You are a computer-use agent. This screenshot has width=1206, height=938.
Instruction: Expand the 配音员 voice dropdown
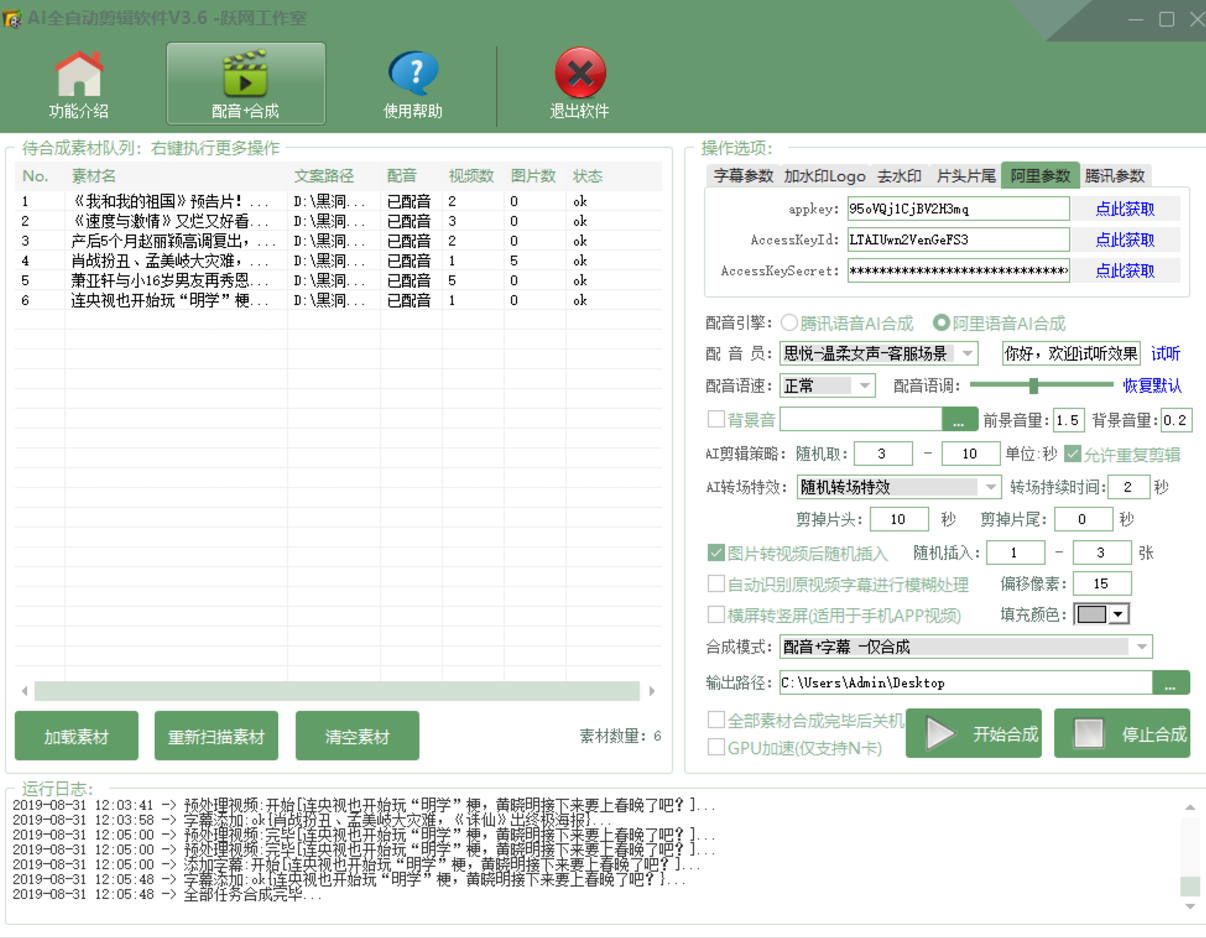(967, 353)
